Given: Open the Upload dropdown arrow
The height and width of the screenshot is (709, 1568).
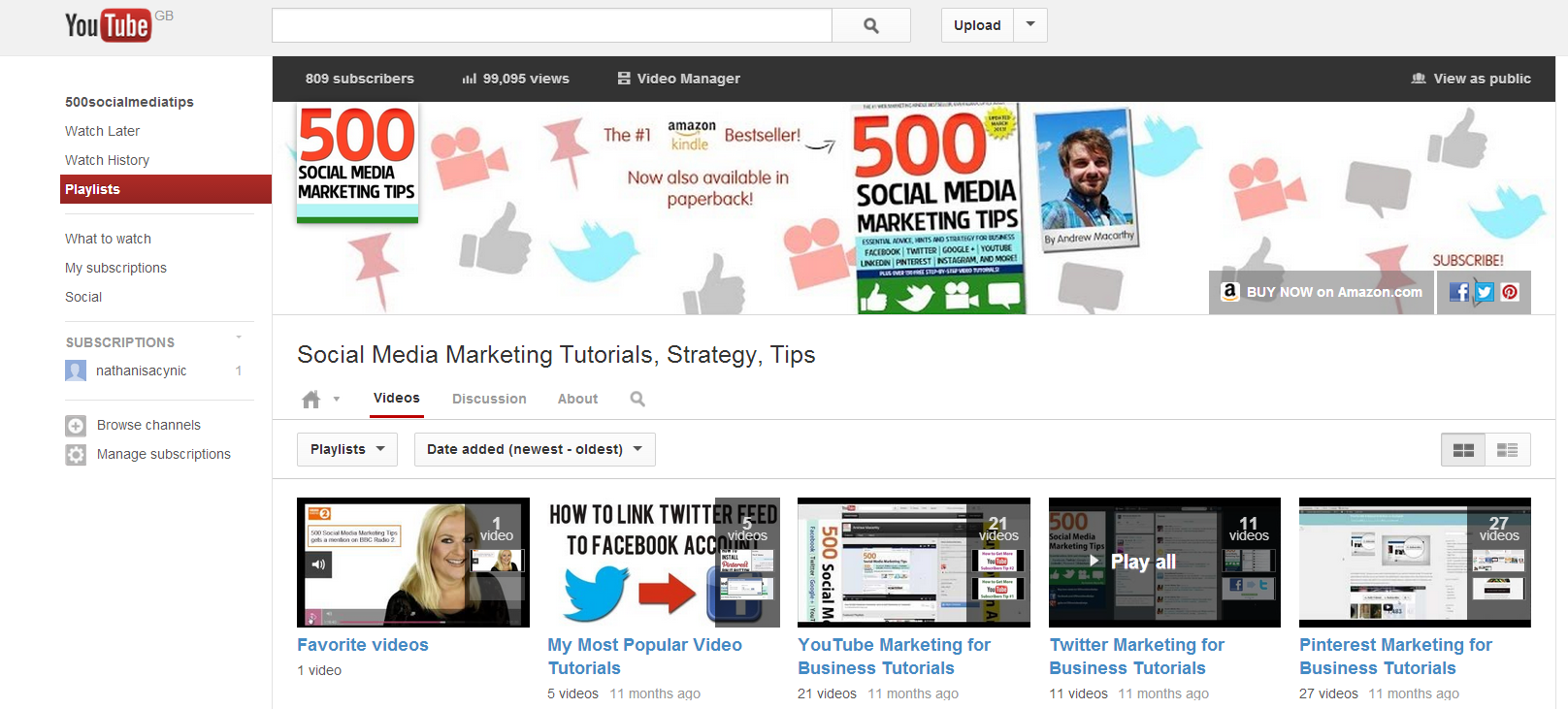Looking at the screenshot, I should pos(1030,25).
